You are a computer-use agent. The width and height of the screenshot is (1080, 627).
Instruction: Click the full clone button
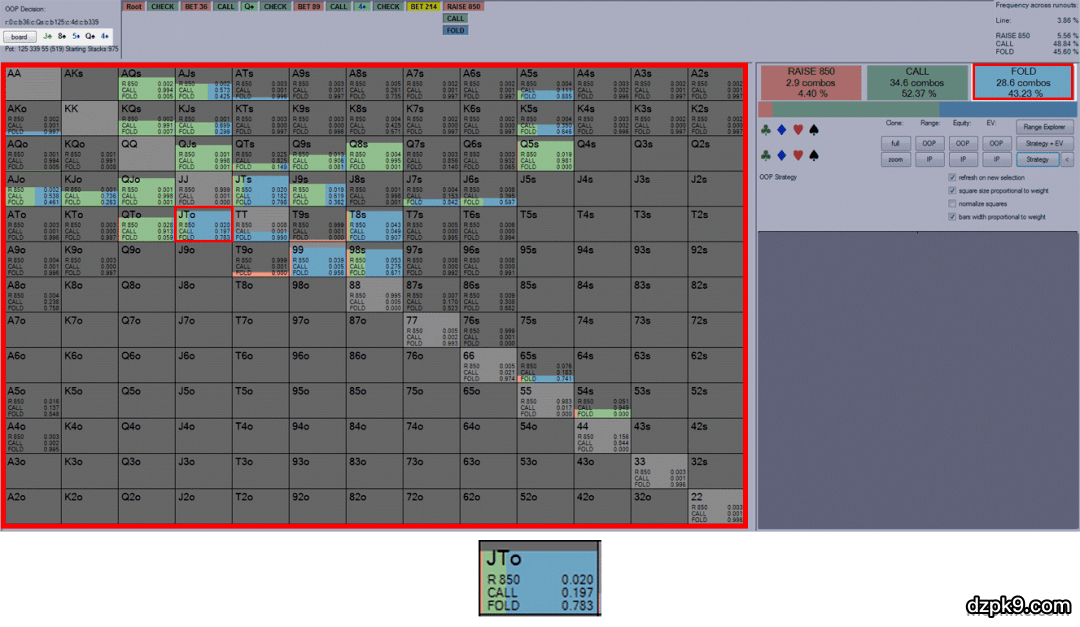[x=895, y=144]
